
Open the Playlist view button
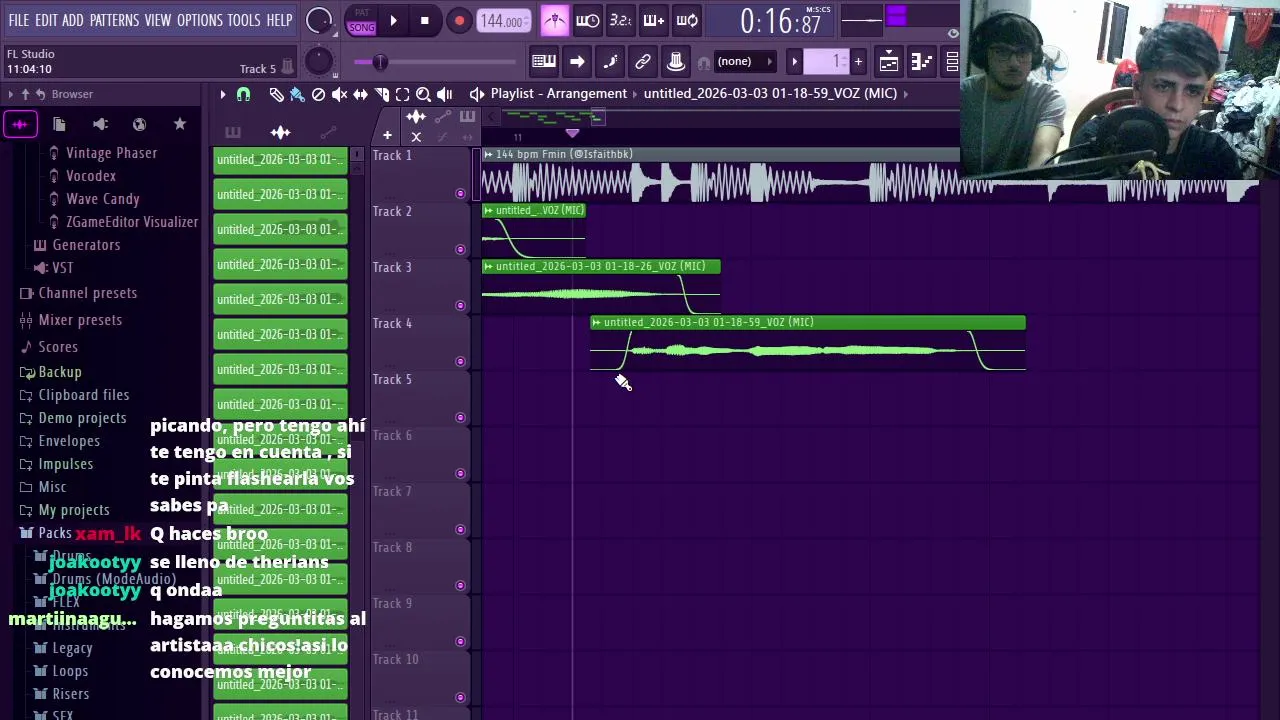(x=888, y=62)
